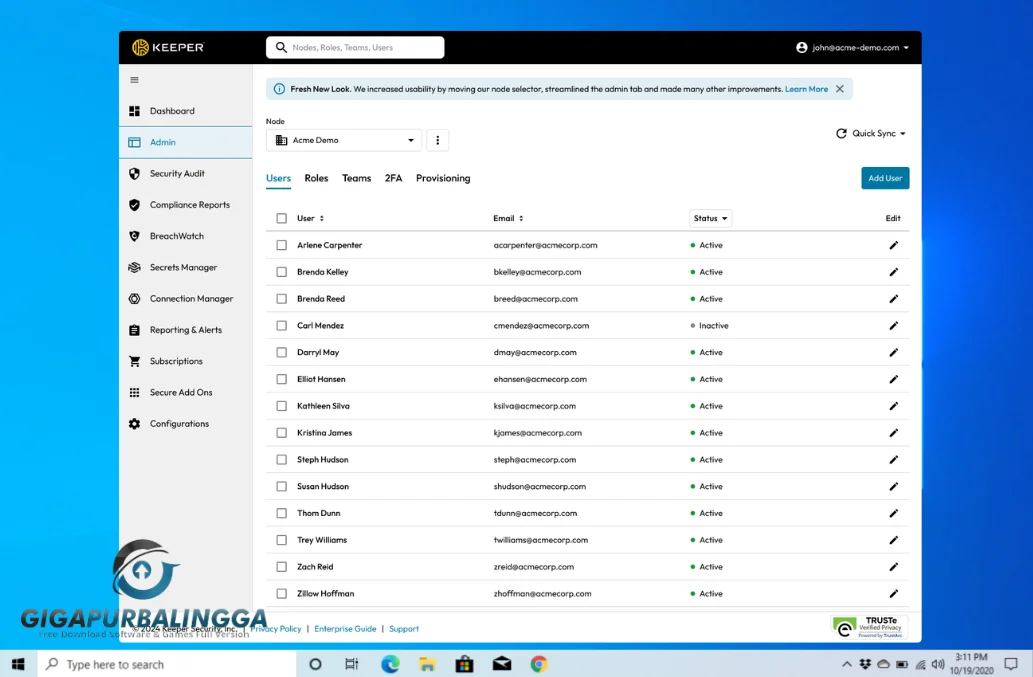This screenshot has width=1033, height=677.
Task: Select the Zach Reid checkbox
Action: [x=281, y=567]
